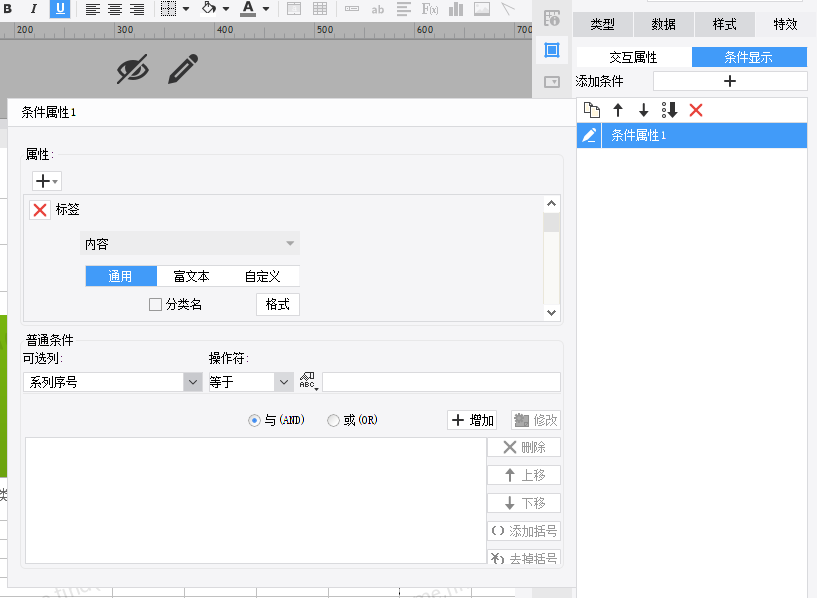Viewport: 817px width, 598px height.
Task: Toggle the underline button in the toolbar
Action: [x=60, y=9]
